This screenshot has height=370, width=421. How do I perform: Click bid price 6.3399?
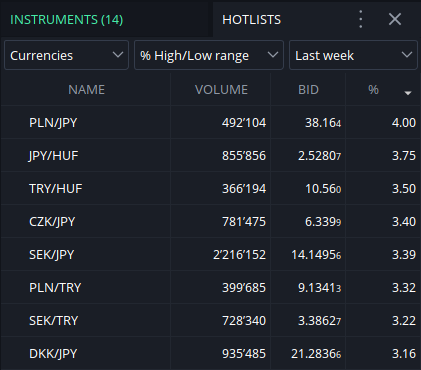[x=323, y=222]
